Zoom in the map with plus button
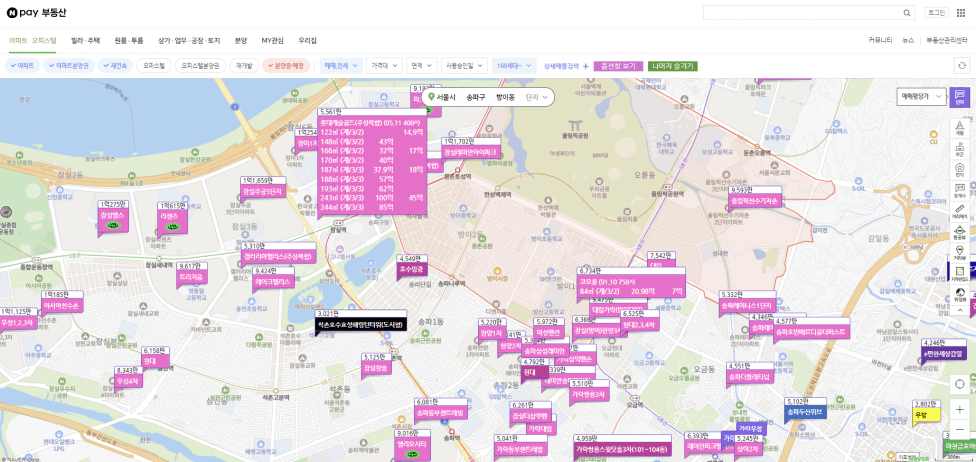976x462 pixels. (959, 410)
